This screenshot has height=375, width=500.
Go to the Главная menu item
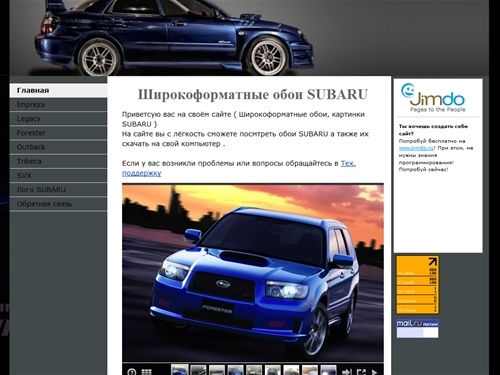tap(58, 91)
